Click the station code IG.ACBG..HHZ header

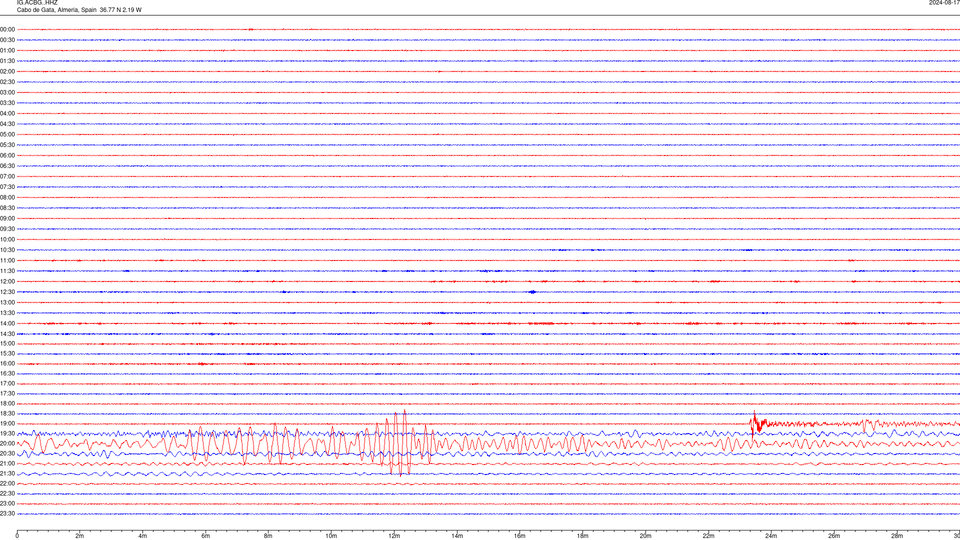(37, 2)
